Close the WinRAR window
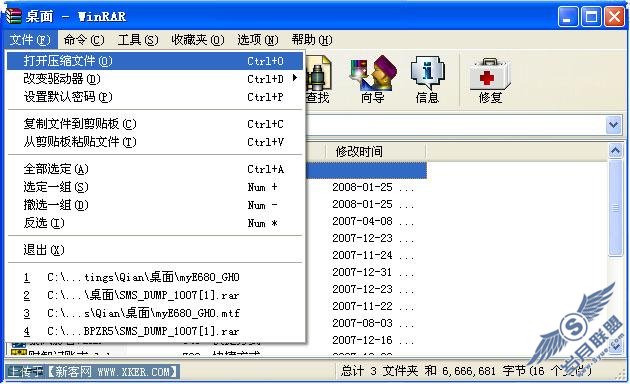Image resolution: width=630 pixels, height=384 pixels. [x=615, y=17]
